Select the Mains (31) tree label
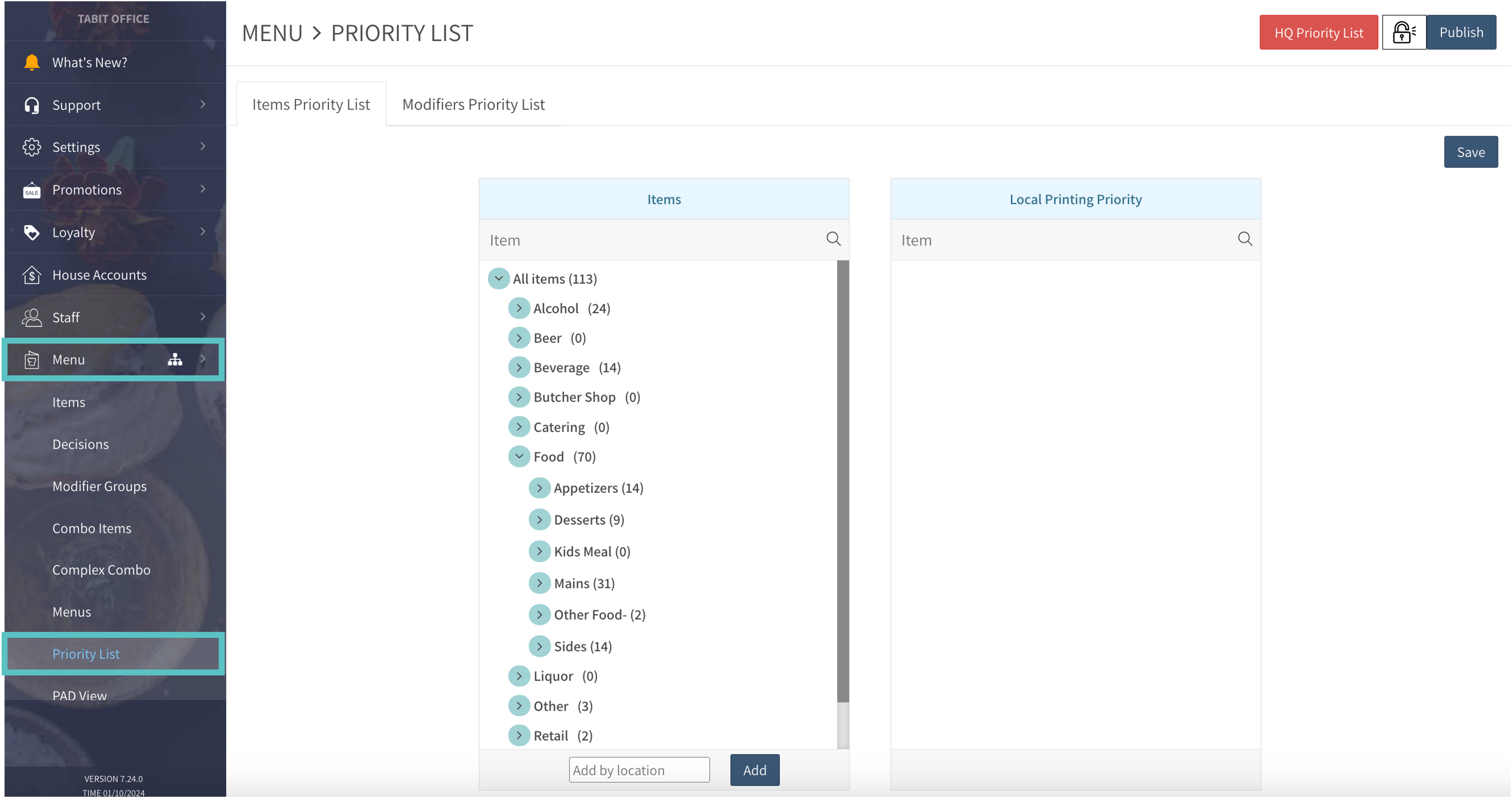1512x798 pixels. (x=584, y=583)
